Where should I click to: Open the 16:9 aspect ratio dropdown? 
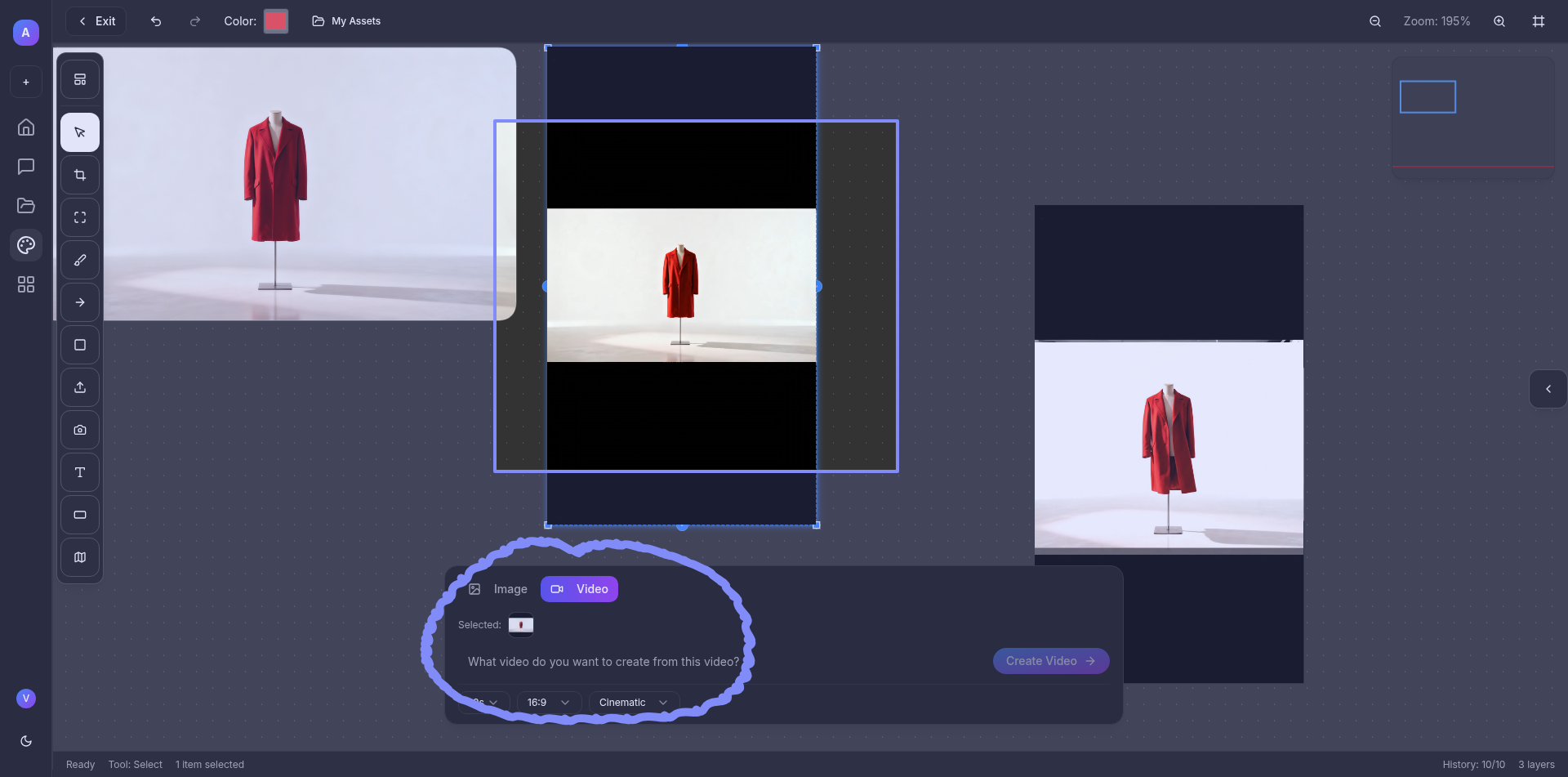(x=548, y=703)
